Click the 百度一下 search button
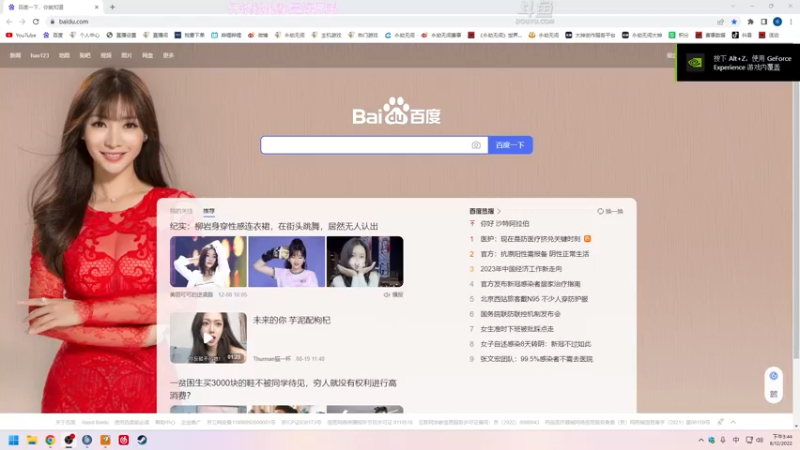800x450 pixels. coord(510,145)
